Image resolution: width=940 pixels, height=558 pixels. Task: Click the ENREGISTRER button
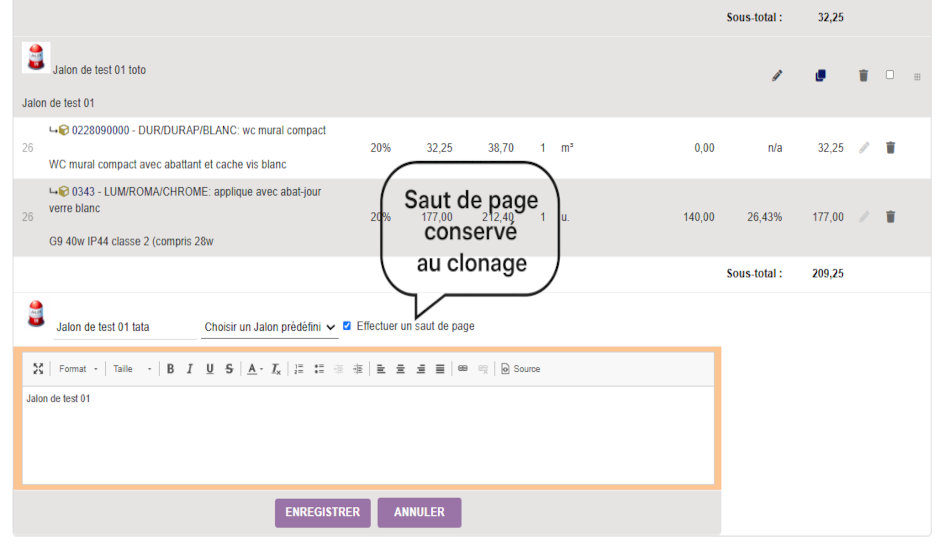tap(322, 512)
